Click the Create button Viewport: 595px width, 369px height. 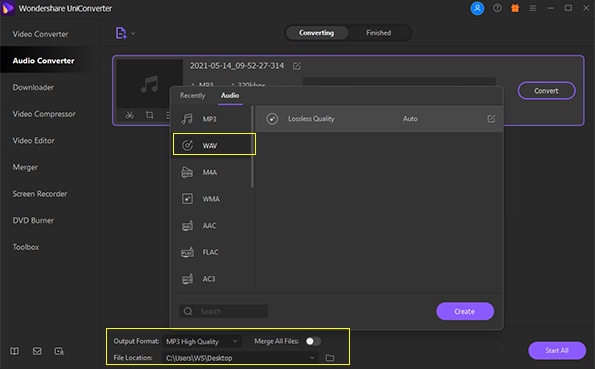(x=465, y=311)
